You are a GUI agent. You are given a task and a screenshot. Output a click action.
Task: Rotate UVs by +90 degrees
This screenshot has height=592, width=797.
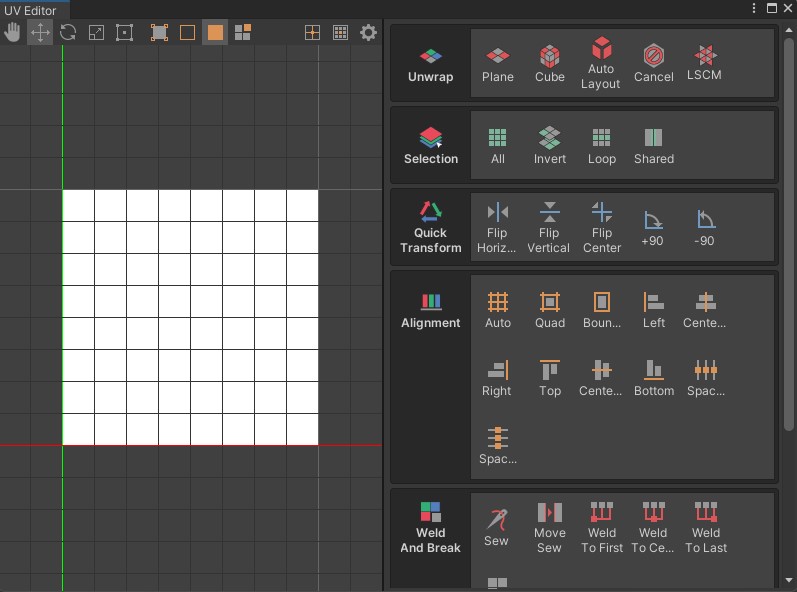653,228
